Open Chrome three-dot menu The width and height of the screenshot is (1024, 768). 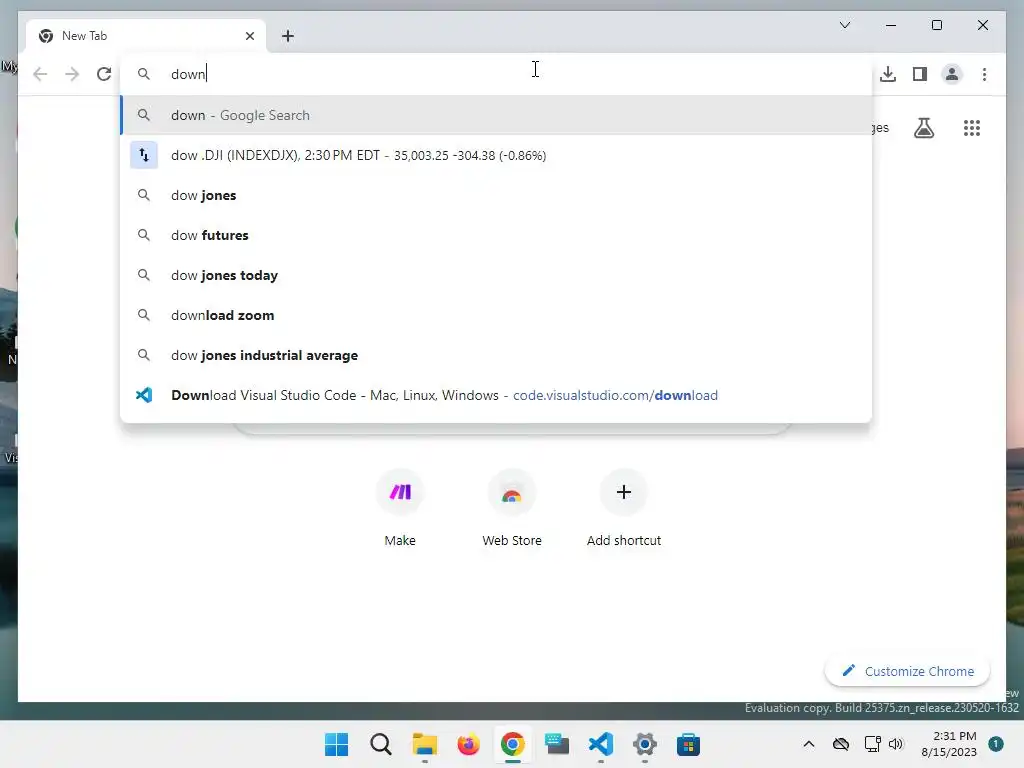(x=984, y=74)
